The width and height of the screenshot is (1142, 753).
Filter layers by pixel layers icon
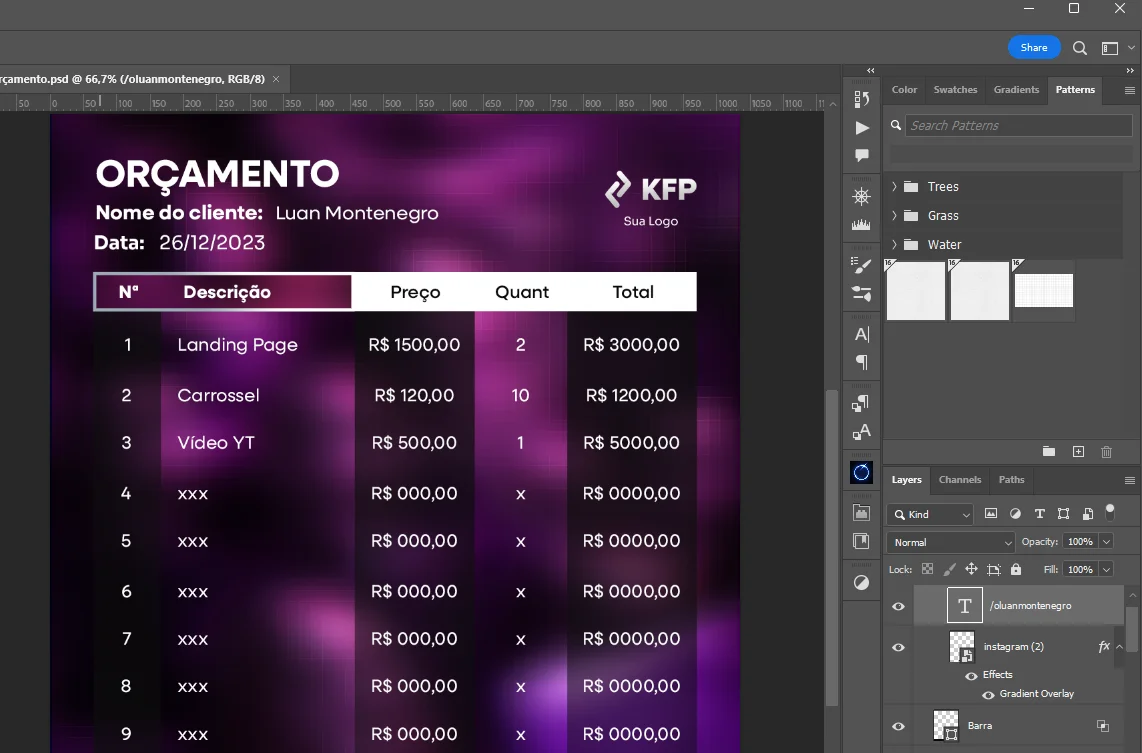point(991,513)
